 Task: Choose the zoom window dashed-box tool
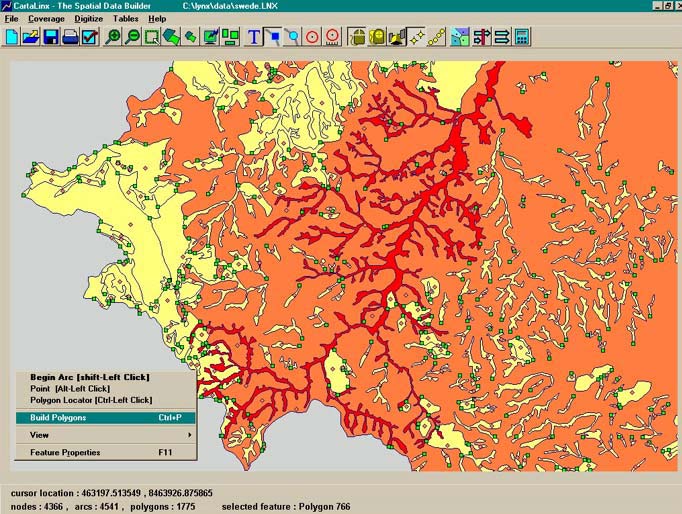pyautogui.click(x=152, y=37)
